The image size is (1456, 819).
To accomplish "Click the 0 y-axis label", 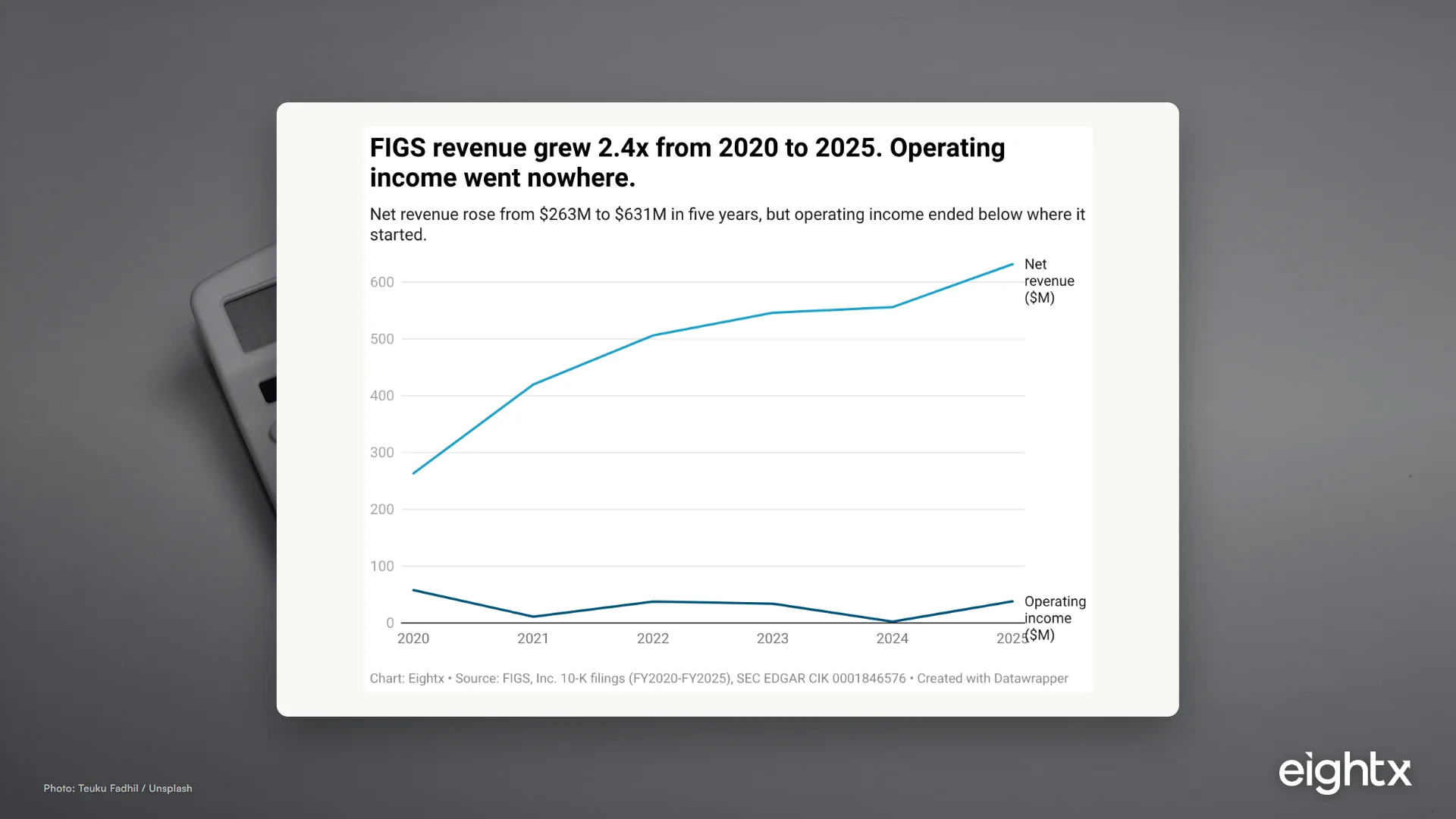I will point(390,623).
